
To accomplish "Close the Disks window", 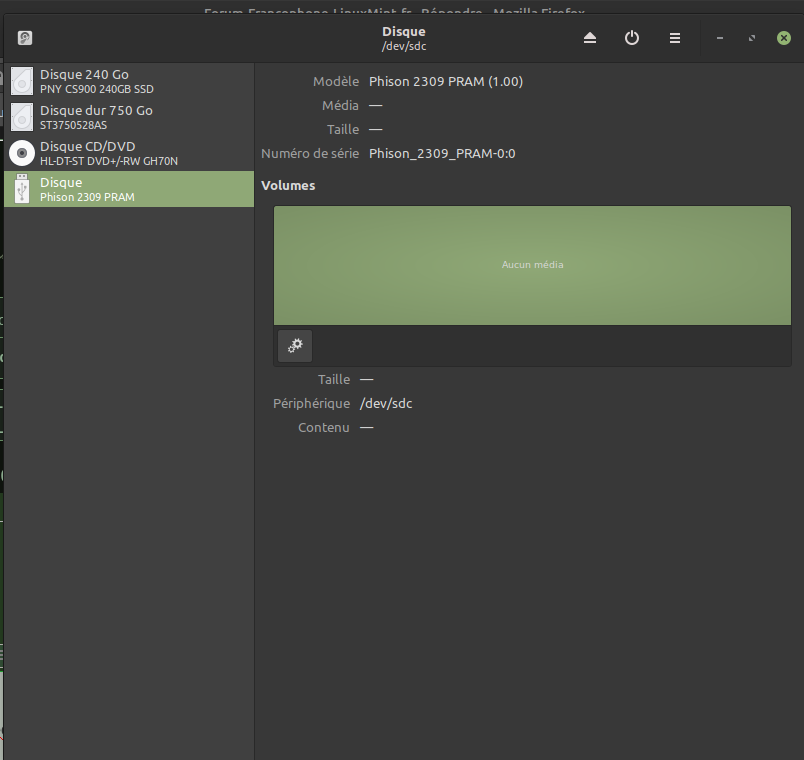I will (x=783, y=38).
